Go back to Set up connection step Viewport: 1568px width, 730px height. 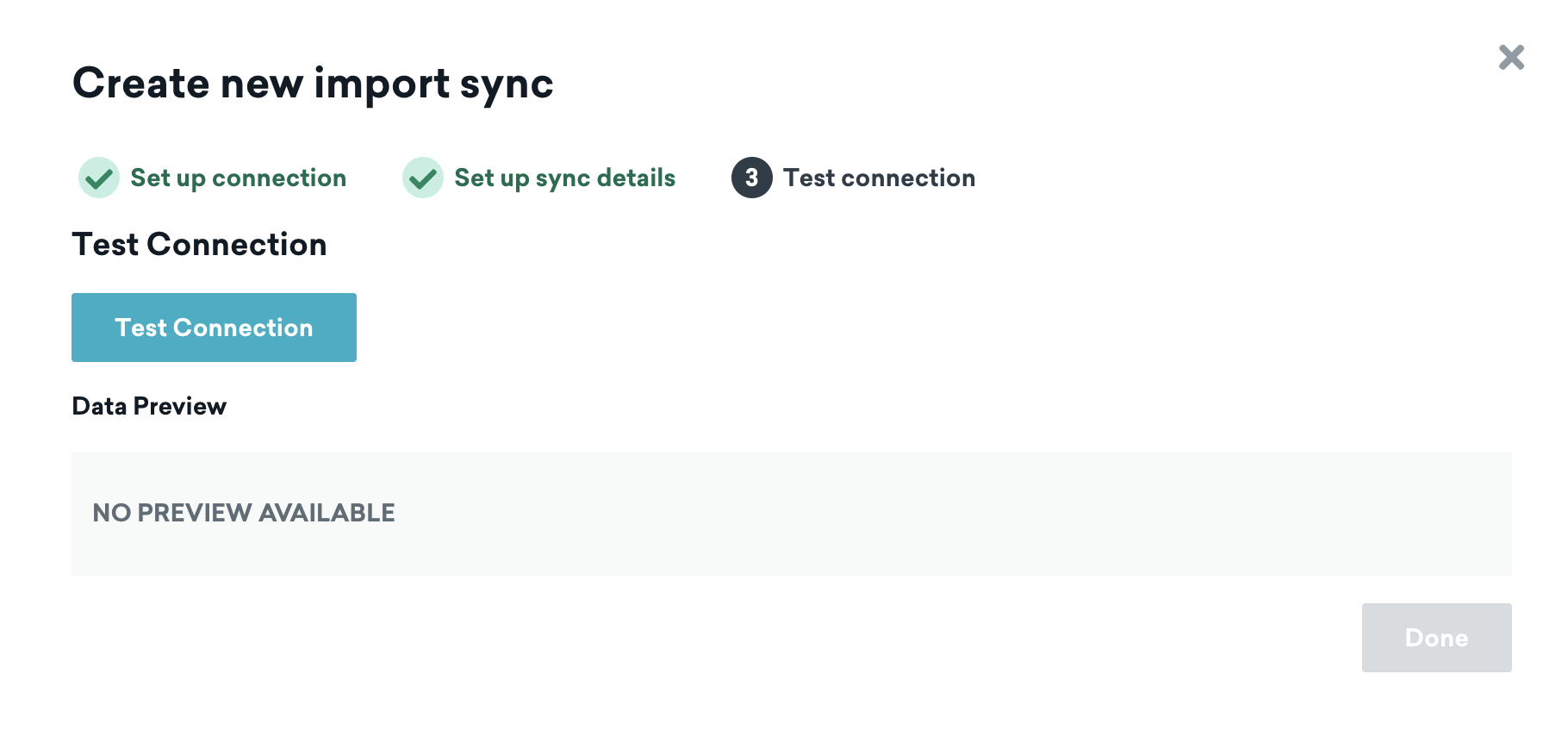pyautogui.click(x=239, y=178)
